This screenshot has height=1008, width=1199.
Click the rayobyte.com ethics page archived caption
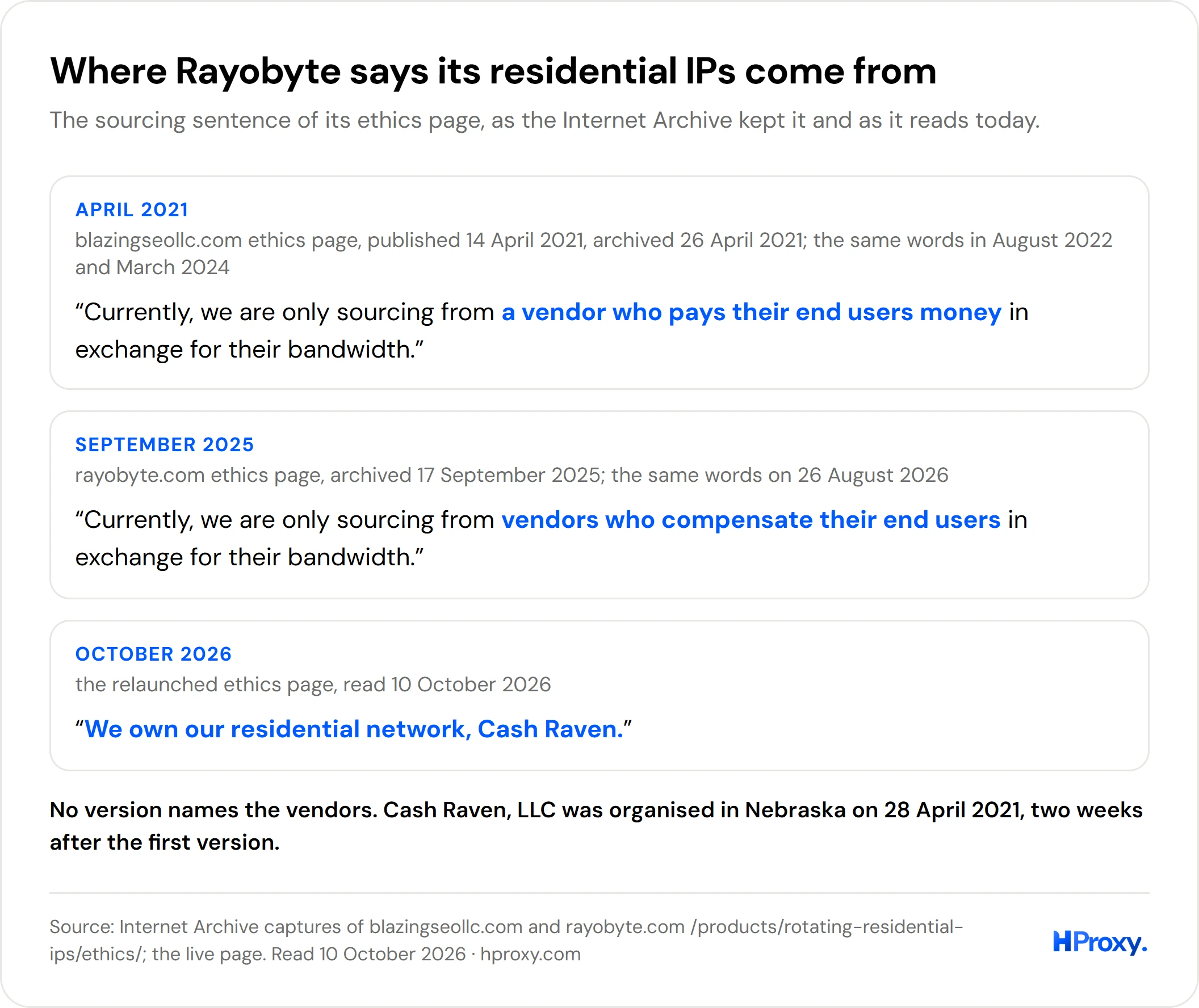[x=512, y=475]
